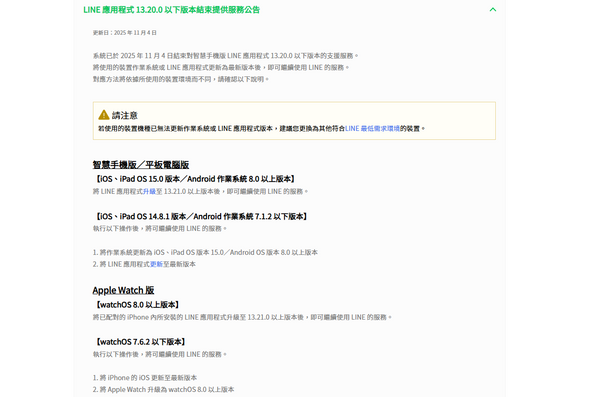Click the 升級 link in the iOS 15.0 section
The width and height of the screenshot is (600, 397).
pyautogui.click(x=149, y=191)
